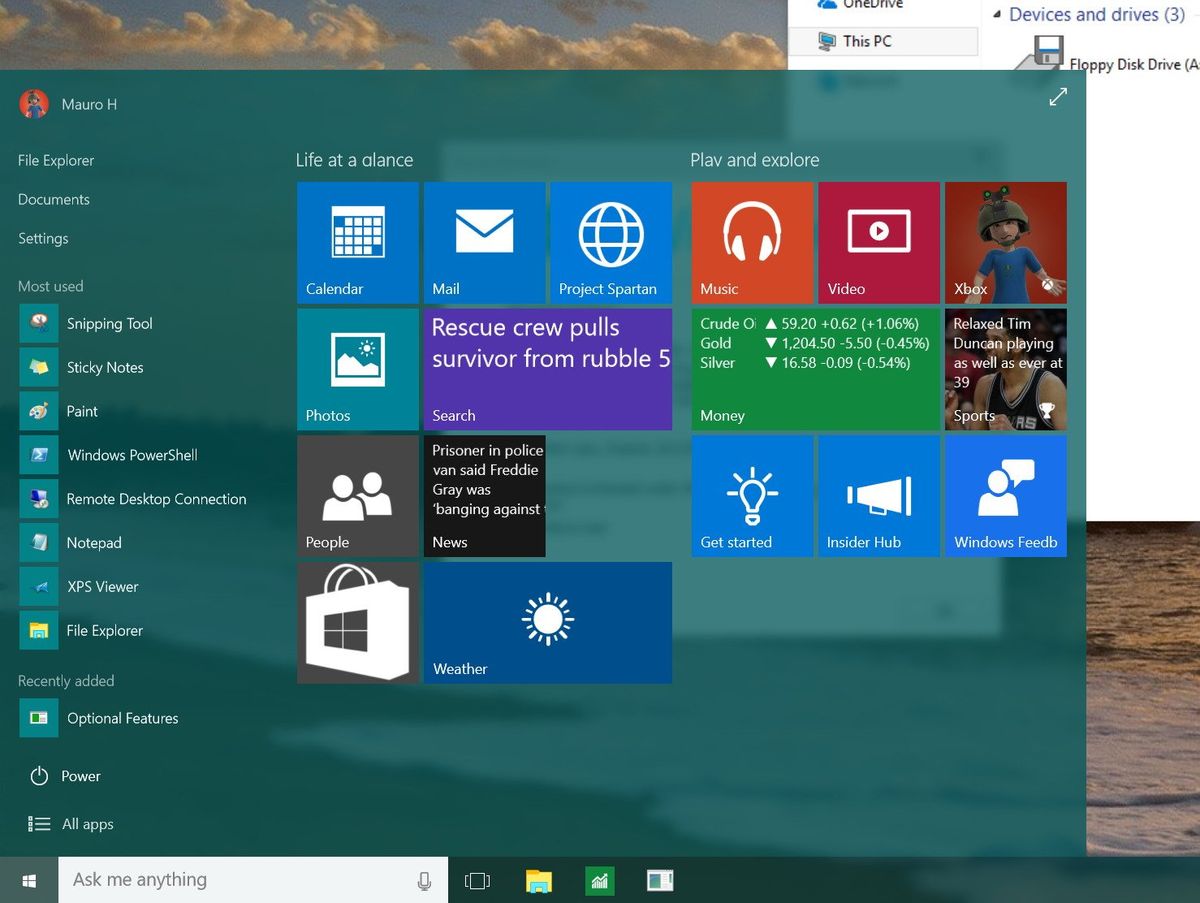This screenshot has height=903, width=1200.
Task: Start Remote Desktop Connection
Action: pyautogui.click(x=155, y=499)
